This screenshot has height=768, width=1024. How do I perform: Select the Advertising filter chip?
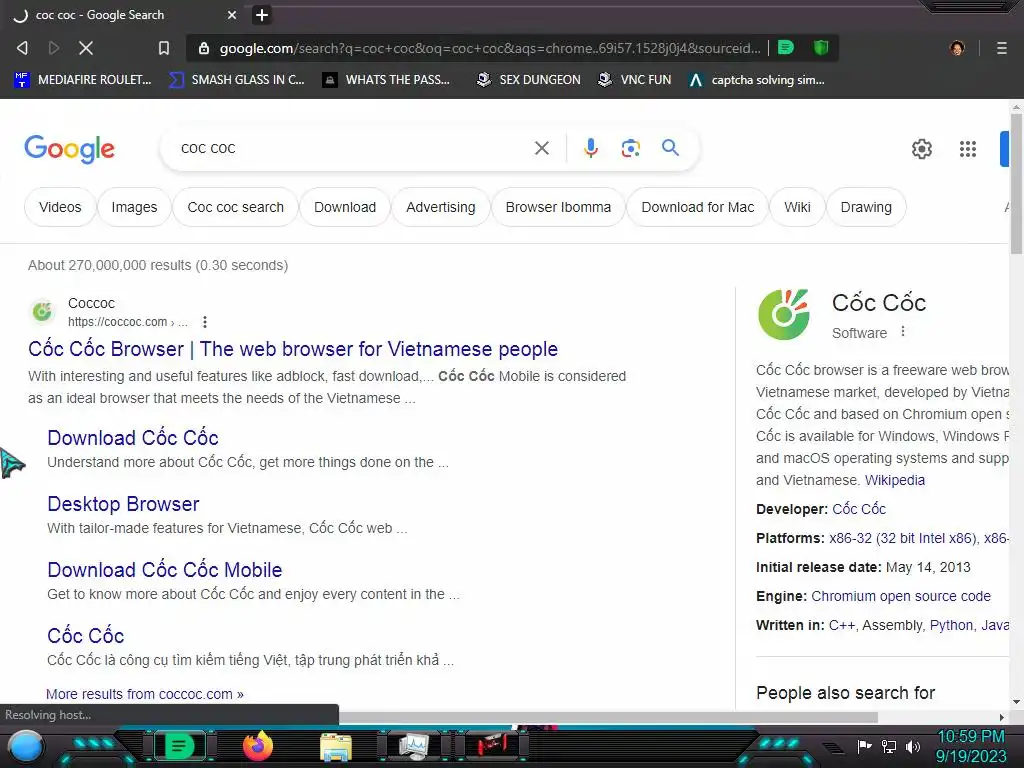(x=441, y=207)
